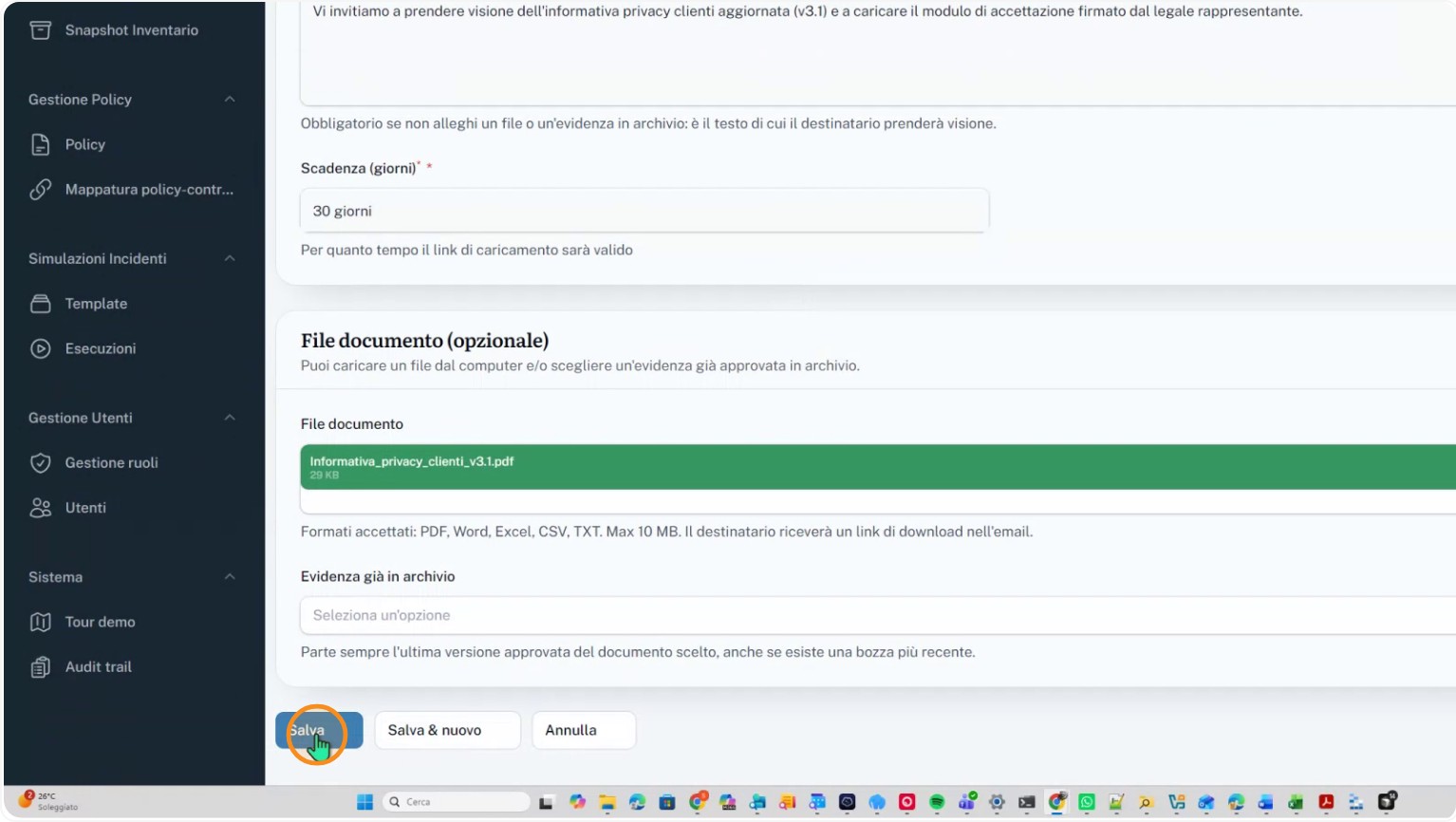Screen dimensions: 1456x822
Task: Collapse the Gestione Utenti section
Action: click(230, 418)
